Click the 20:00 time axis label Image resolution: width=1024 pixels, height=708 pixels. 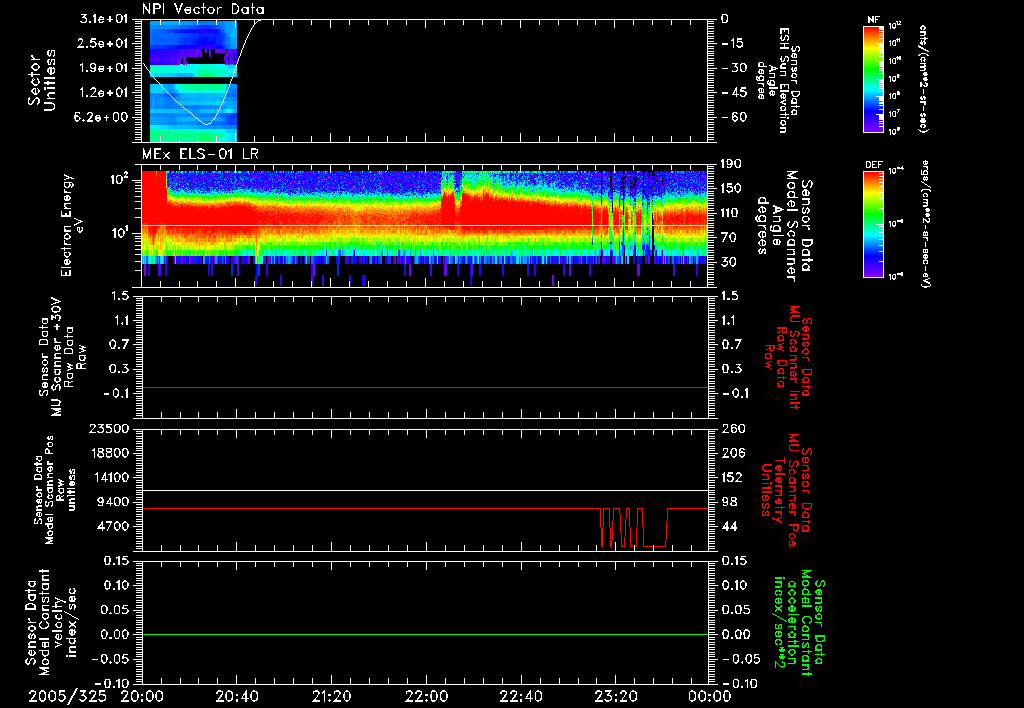tap(142, 696)
